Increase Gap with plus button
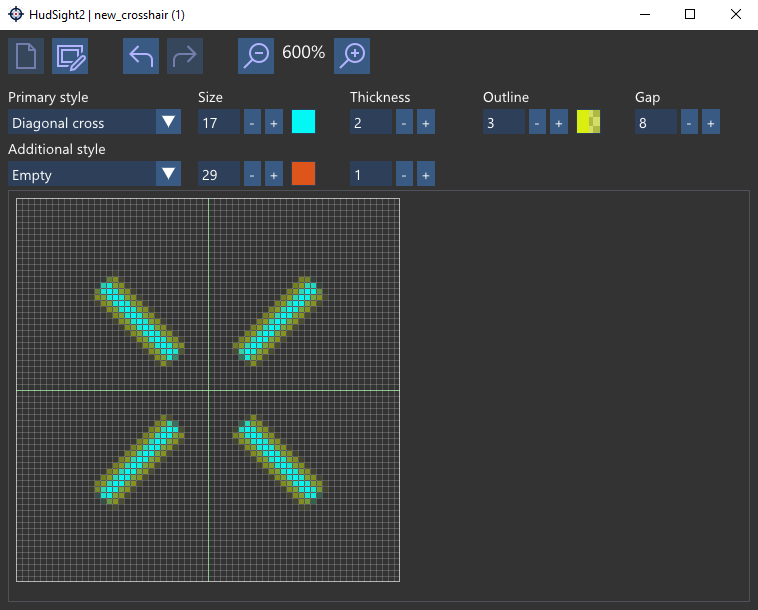The height and width of the screenshot is (610, 758). click(710, 123)
